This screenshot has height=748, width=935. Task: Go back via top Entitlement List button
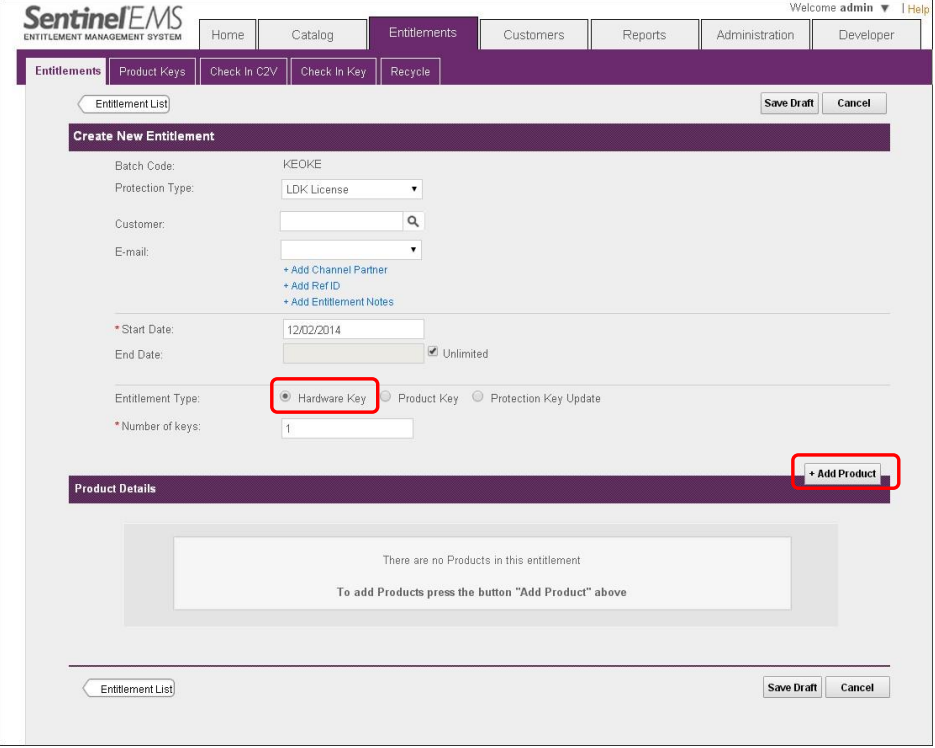click(126, 104)
